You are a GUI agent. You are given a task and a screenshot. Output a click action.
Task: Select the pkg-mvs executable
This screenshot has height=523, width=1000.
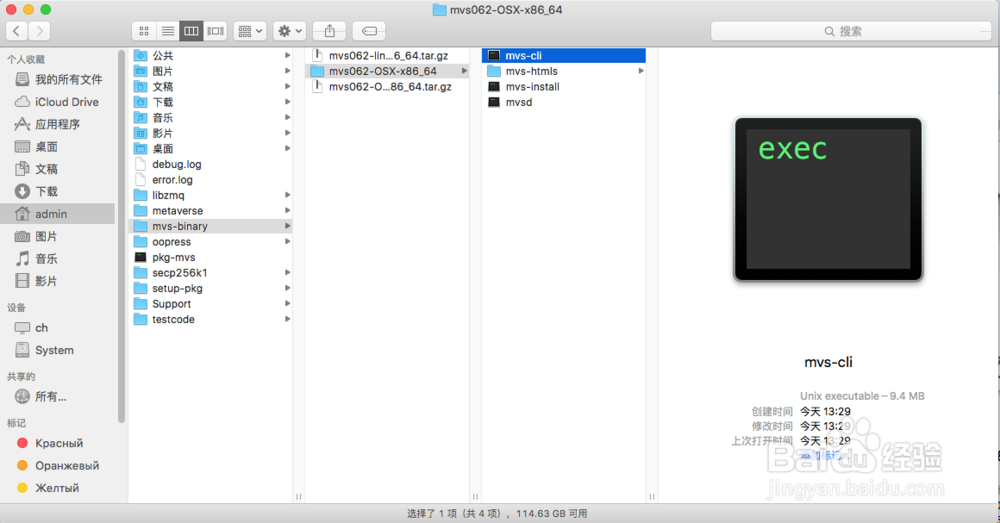point(212,257)
